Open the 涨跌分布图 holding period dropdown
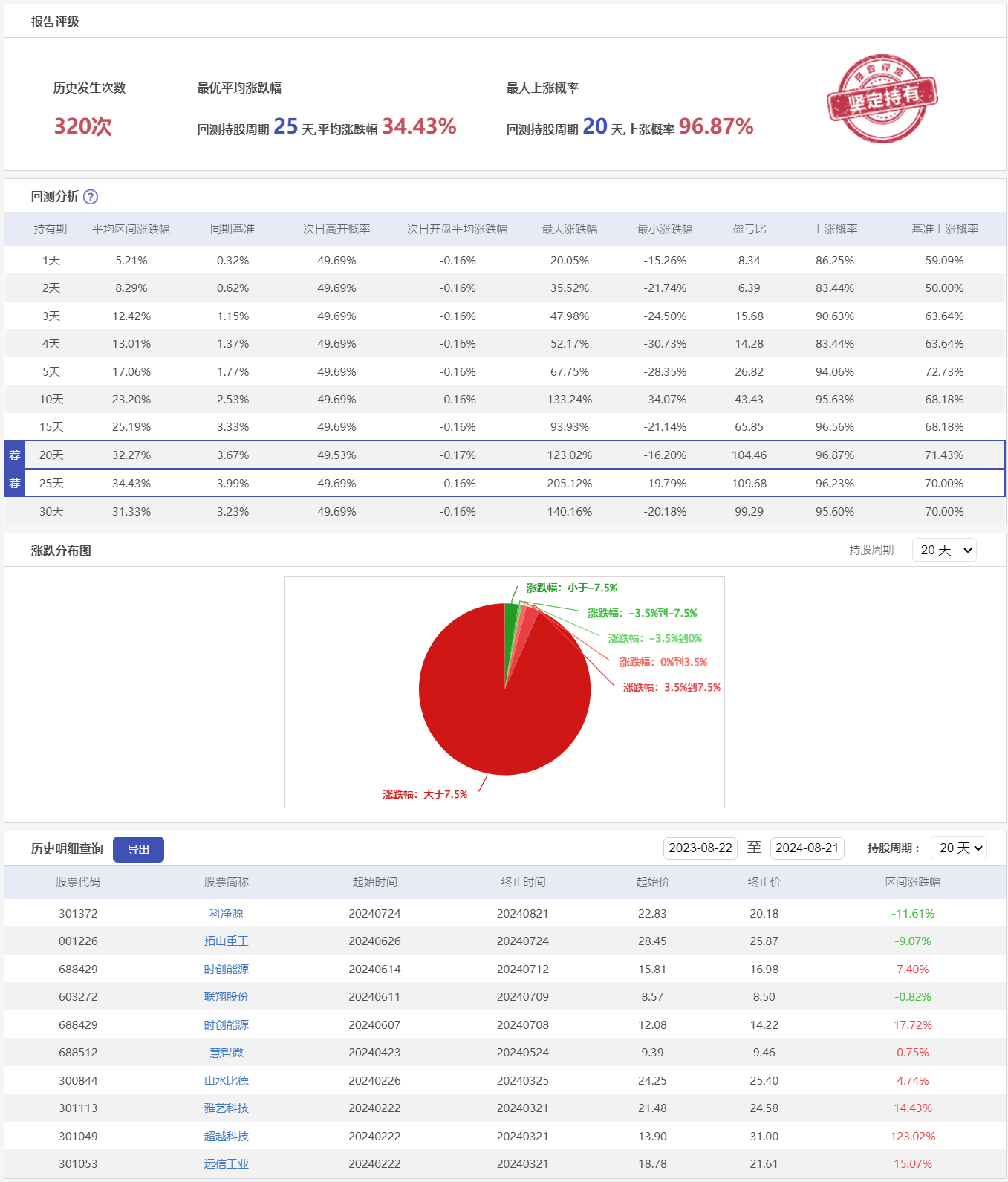1008x1182 pixels. pyautogui.click(x=944, y=550)
